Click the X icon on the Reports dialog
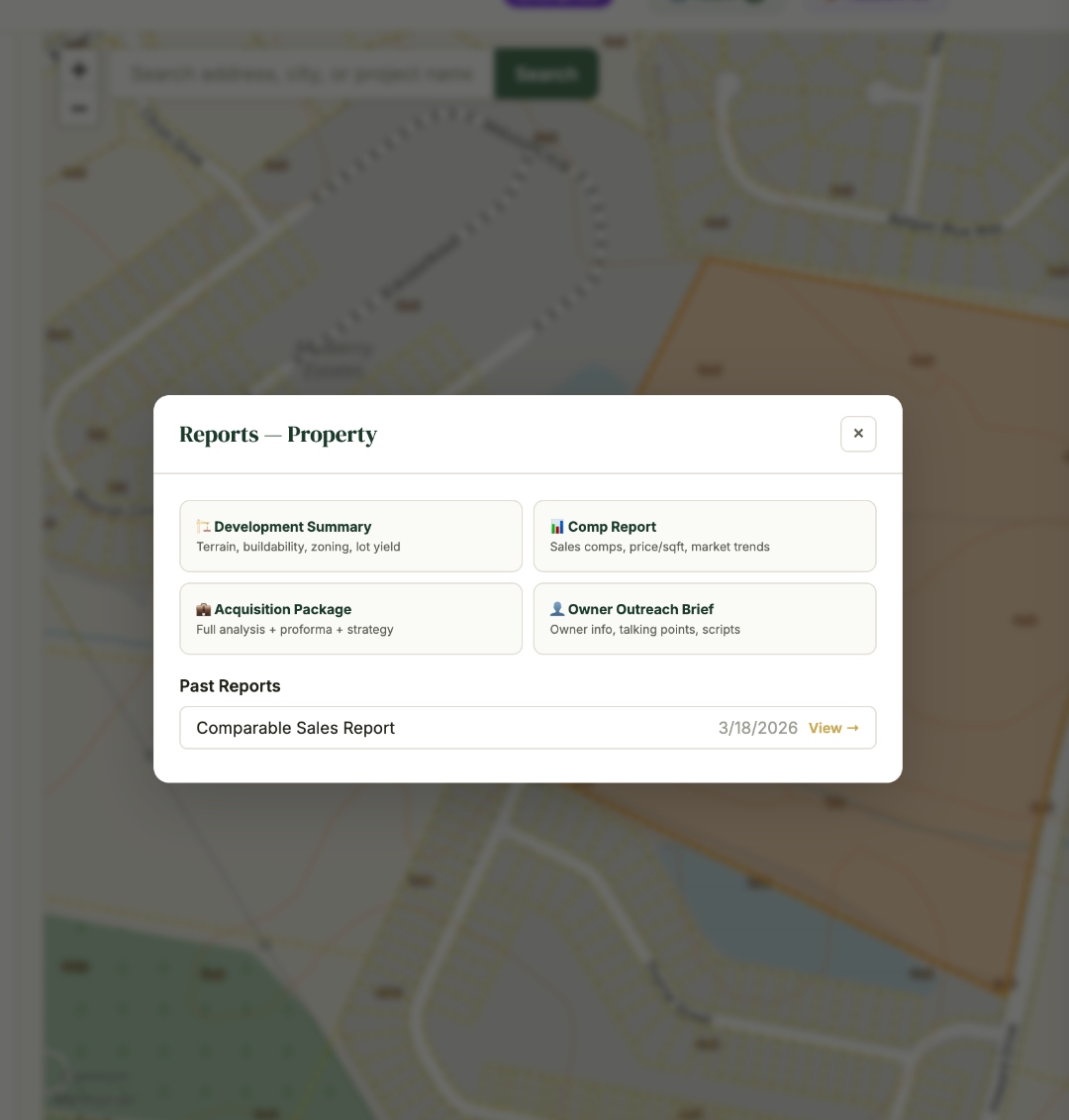 858,434
